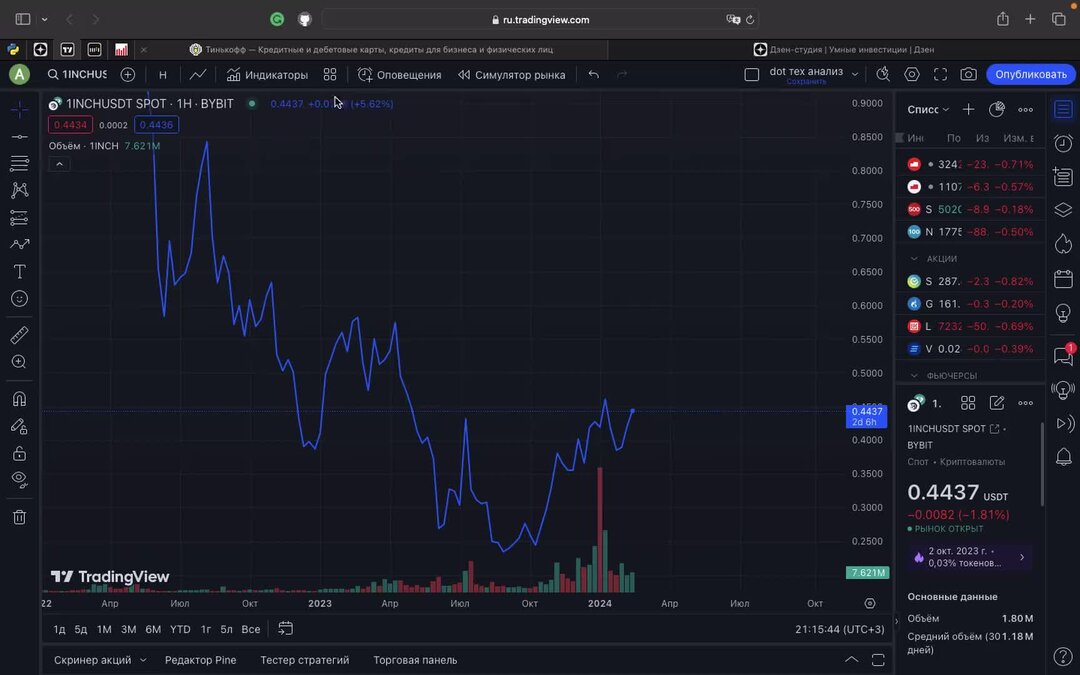The image size is (1080, 675).
Task: Toggle lock on all drawings
Action: pyautogui.click(x=18, y=453)
